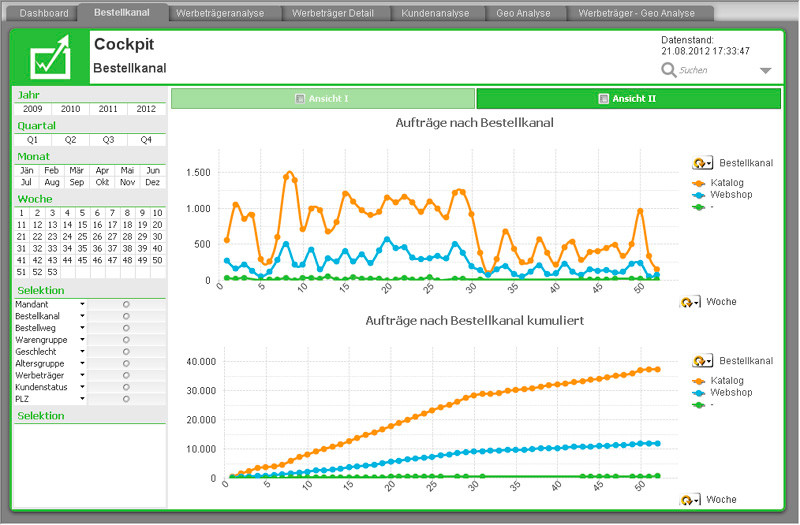Click the Altersgruppe selection indicator circle

tap(126, 364)
